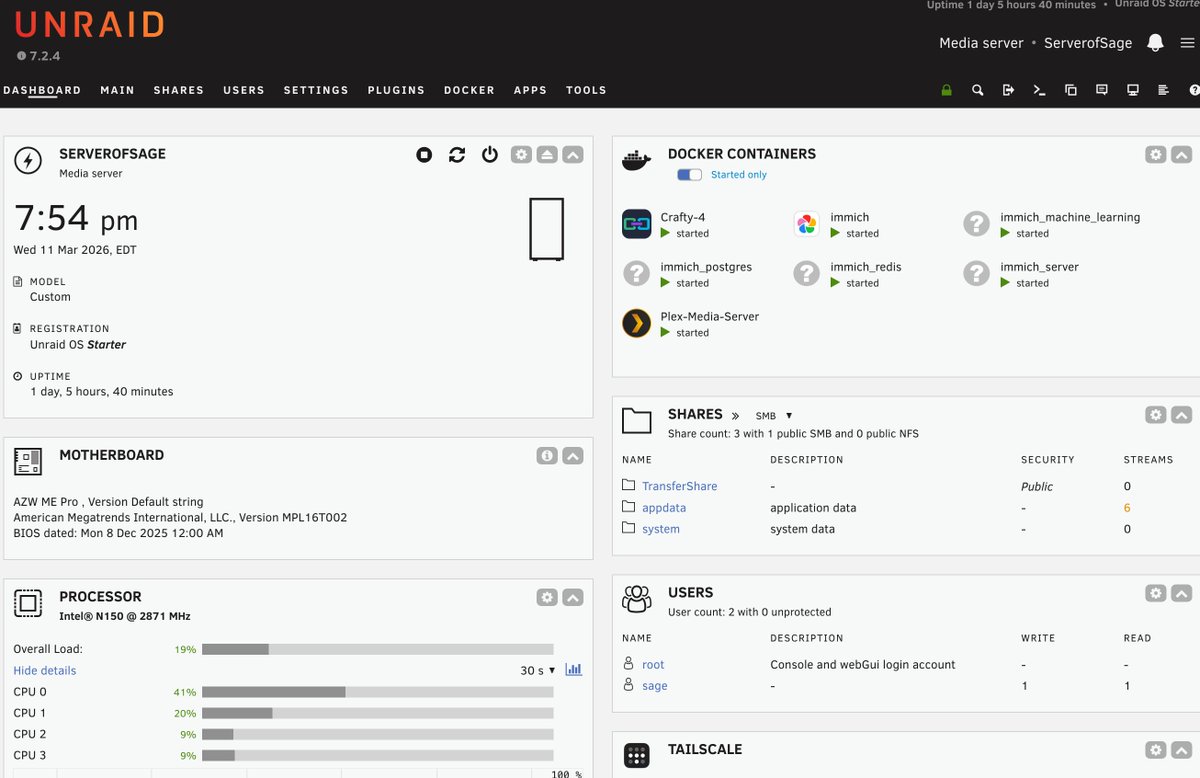This screenshot has width=1200, height=778.
Task: Open the Settings tab
Action: [316, 90]
